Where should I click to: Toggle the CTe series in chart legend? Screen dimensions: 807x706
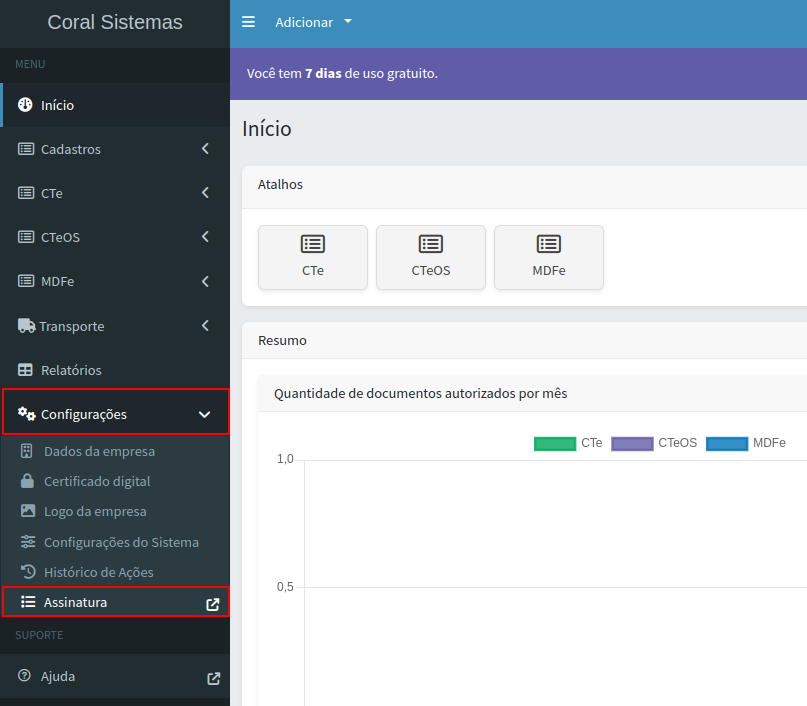[x=568, y=443]
